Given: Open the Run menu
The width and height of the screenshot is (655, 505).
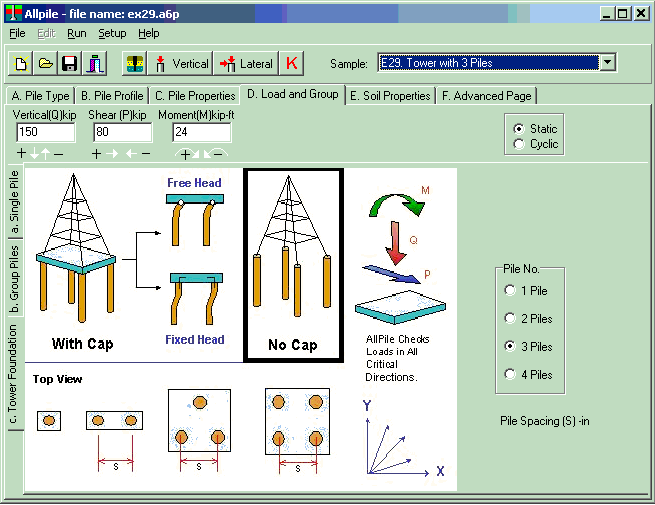Looking at the screenshot, I should [x=77, y=33].
